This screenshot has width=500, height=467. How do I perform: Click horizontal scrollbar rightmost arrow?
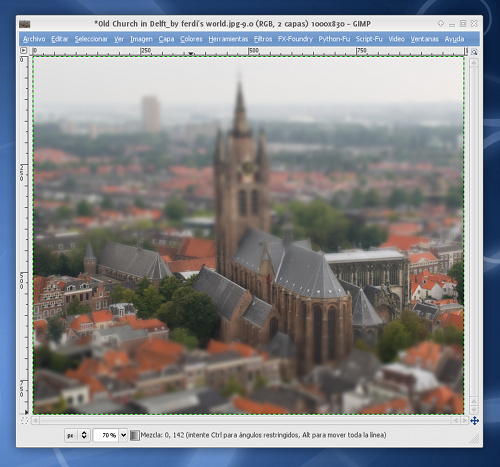[464, 421]
